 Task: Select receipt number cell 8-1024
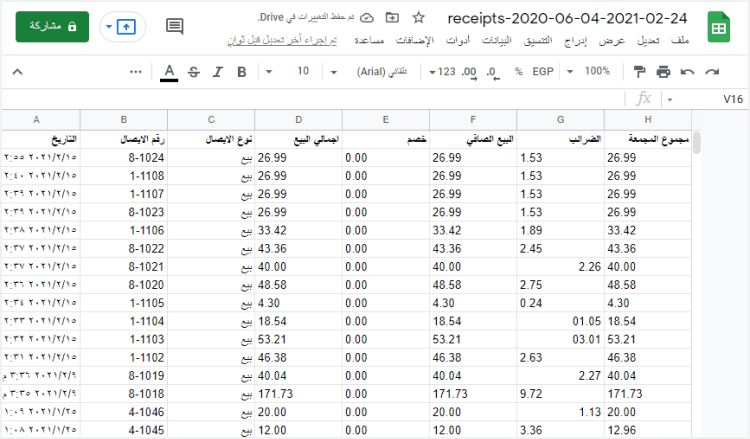click(x=124, y=157)
